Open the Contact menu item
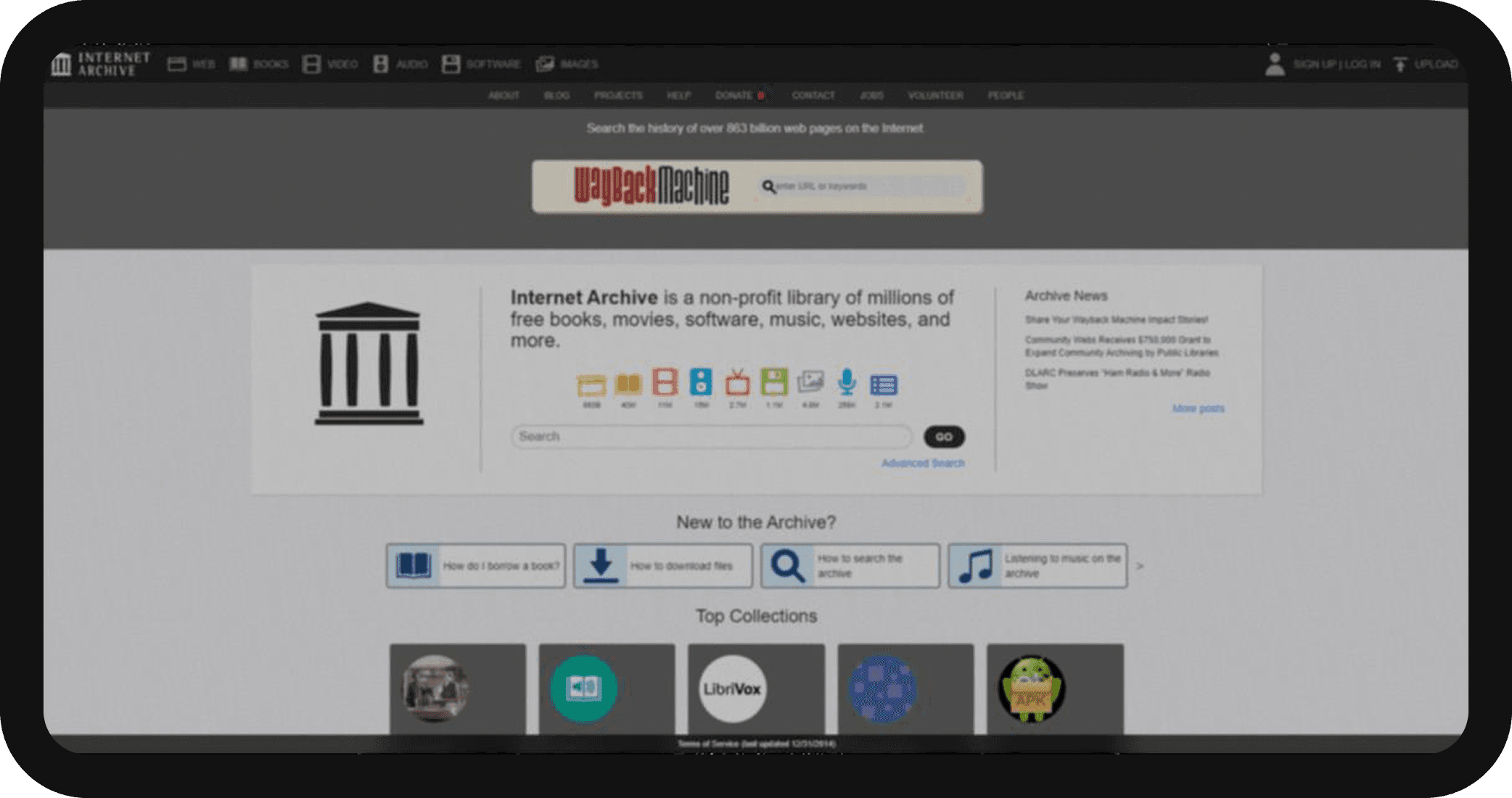The width and height of the screenshot is (1512, 798). pos(813,95)
